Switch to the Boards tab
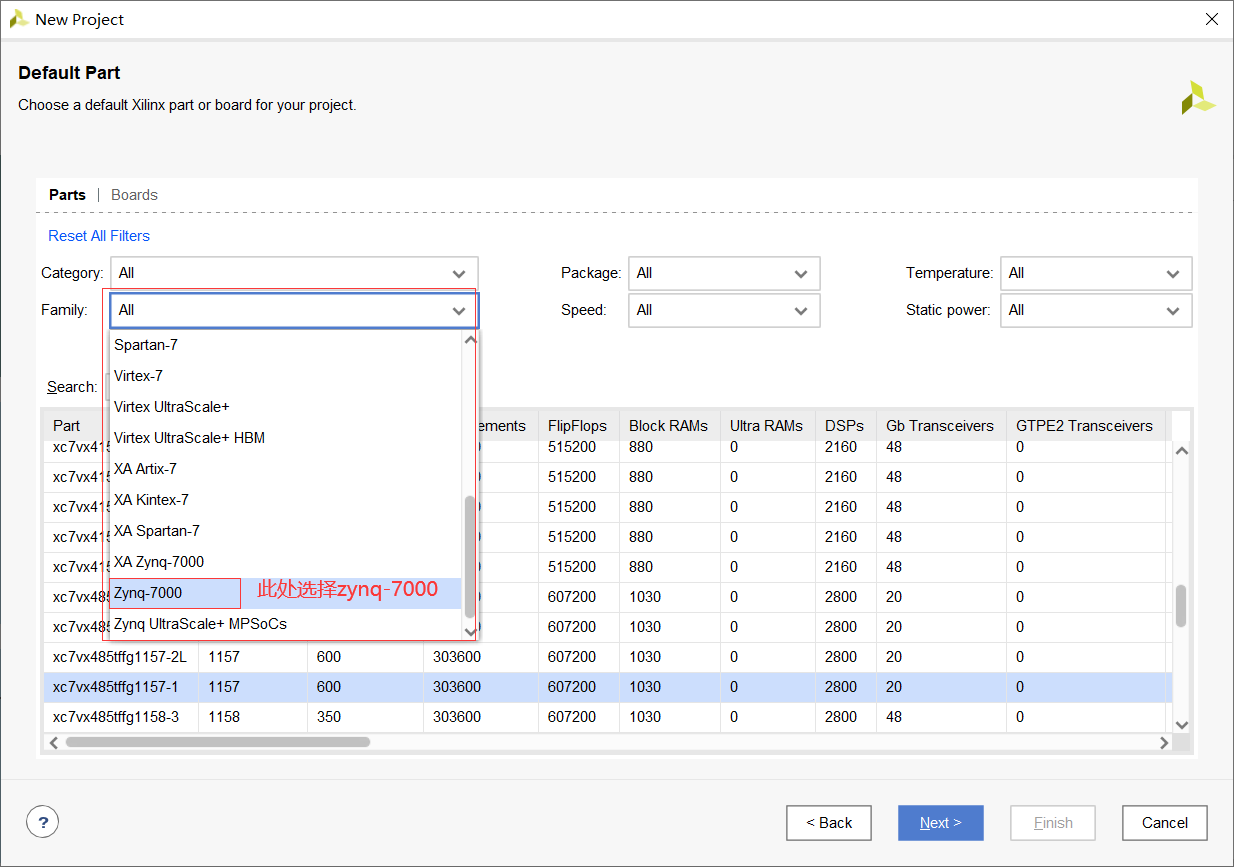Viewport: 1234px width, 867px height. pos(134,195)
